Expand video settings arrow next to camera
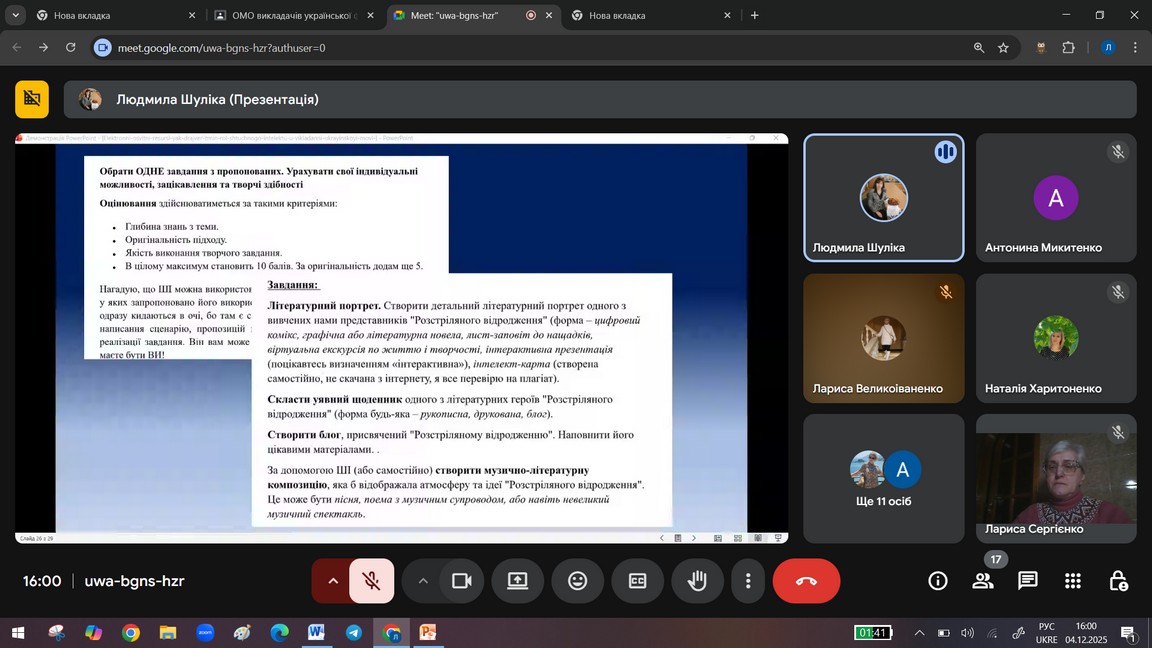The image size is (1152, 648). pos(423,581)
